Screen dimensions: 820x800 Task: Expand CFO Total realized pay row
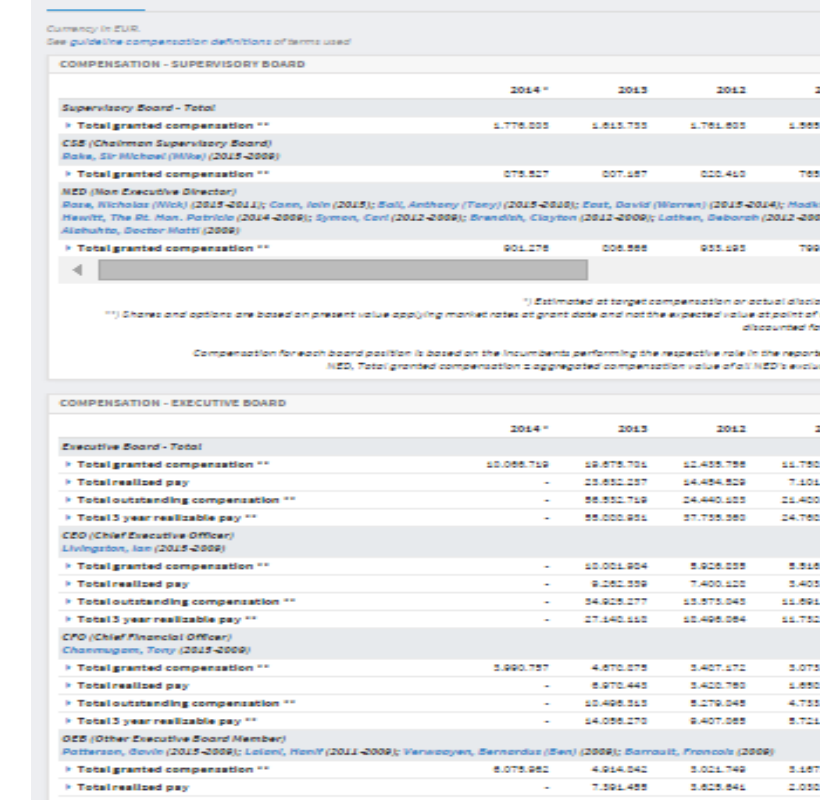[x=67, y=685]
